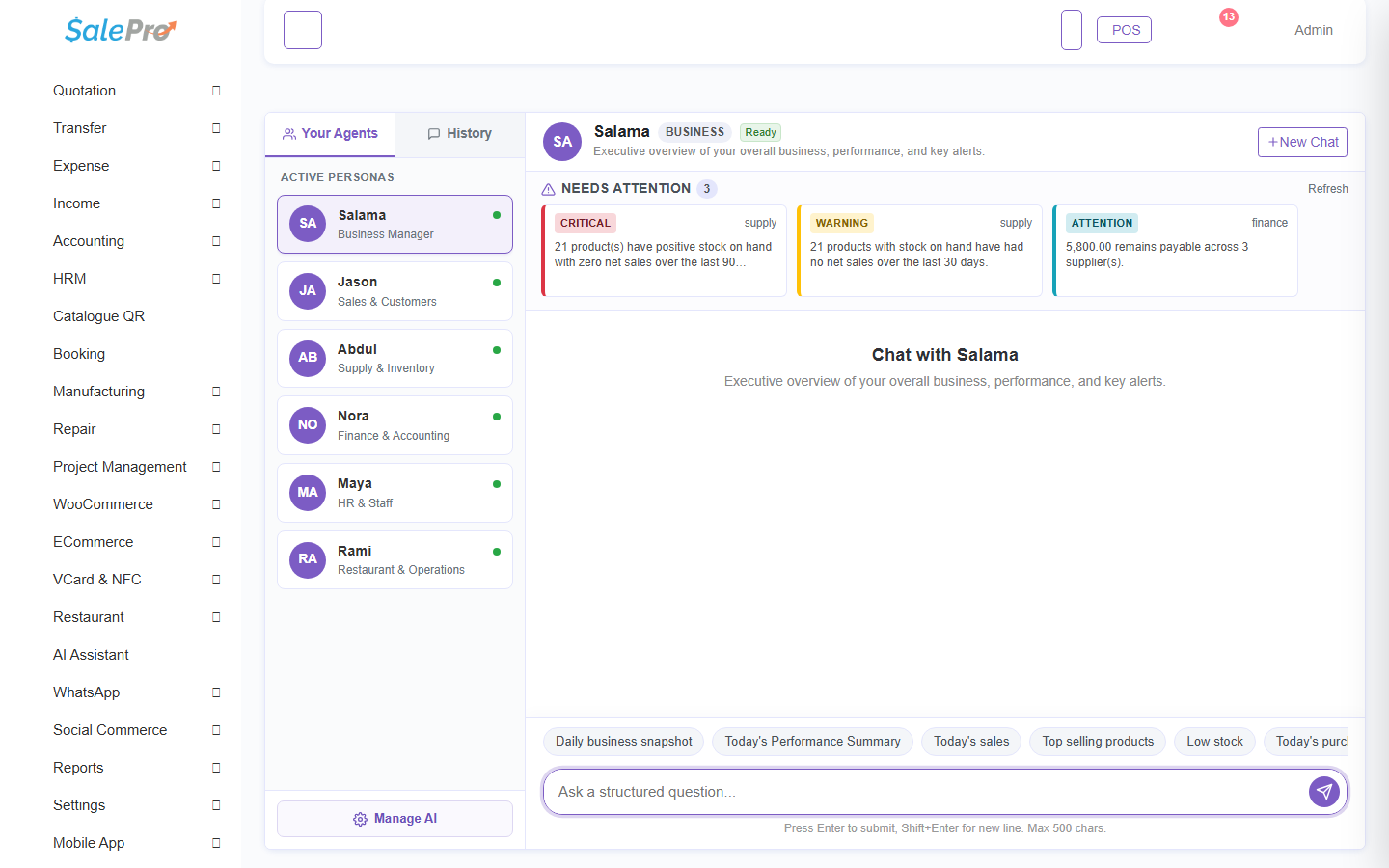This screenshot has width=1389, height=868.
Task: Click Nora's NO avatar icon
Action: point(308,425)
